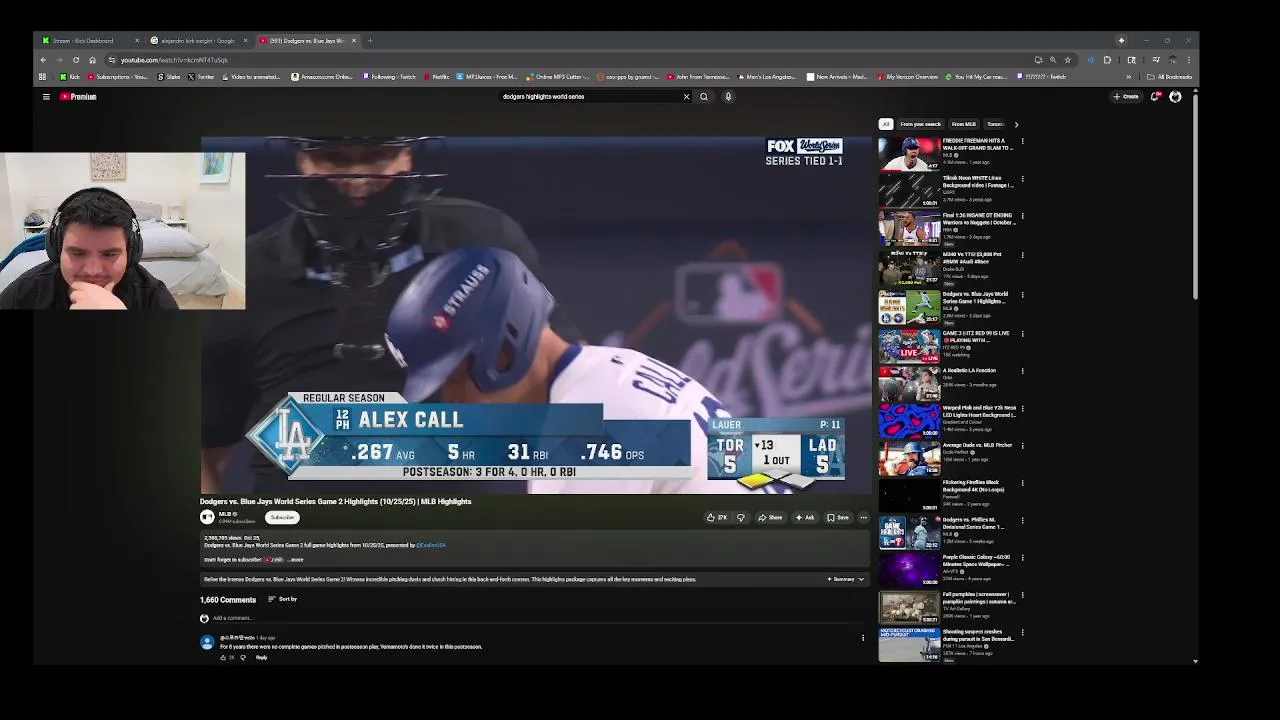Open Following - Twitch bookmark

[x=389, y=77]
